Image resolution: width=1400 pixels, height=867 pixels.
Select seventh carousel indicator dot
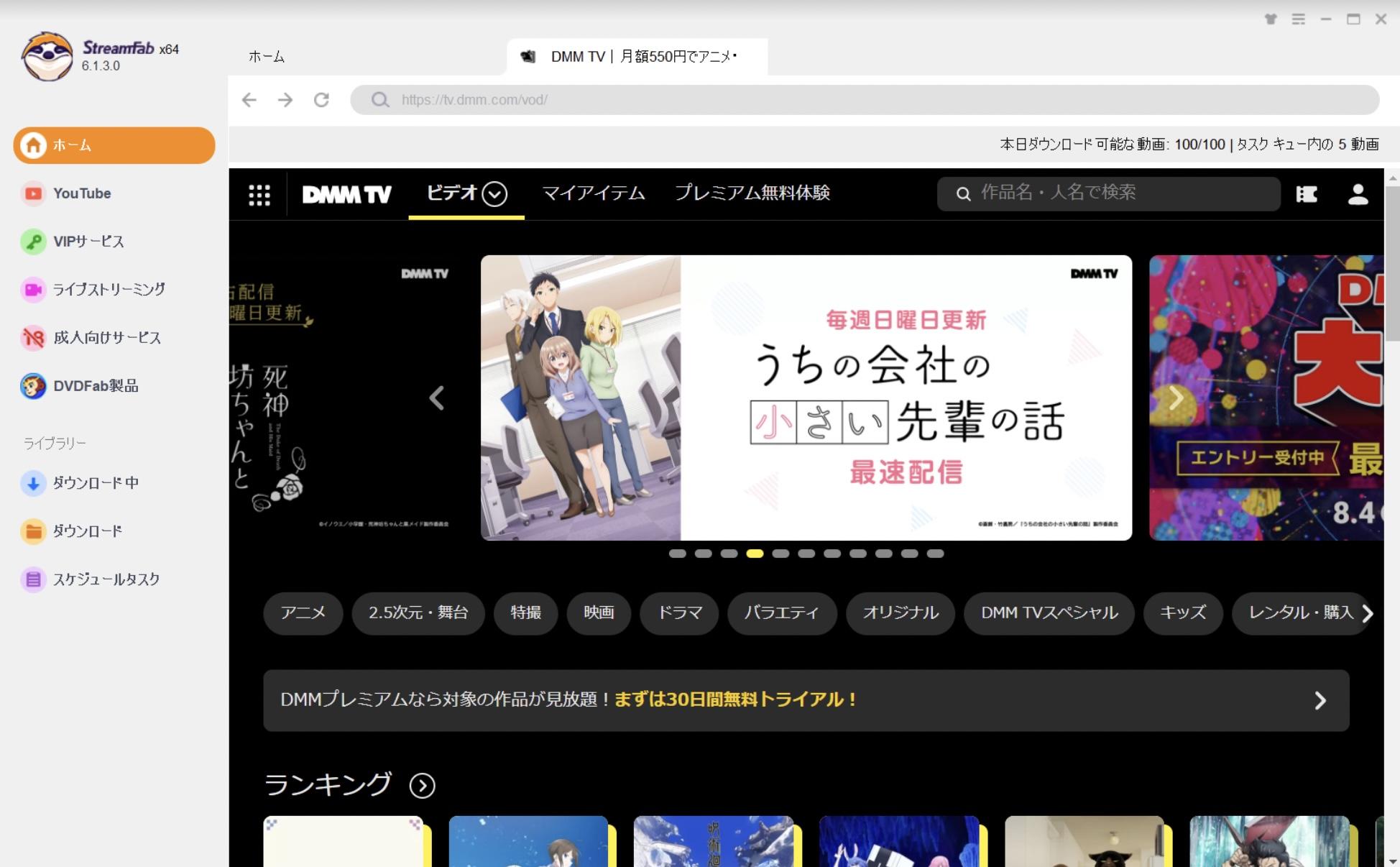click(832, 554)
